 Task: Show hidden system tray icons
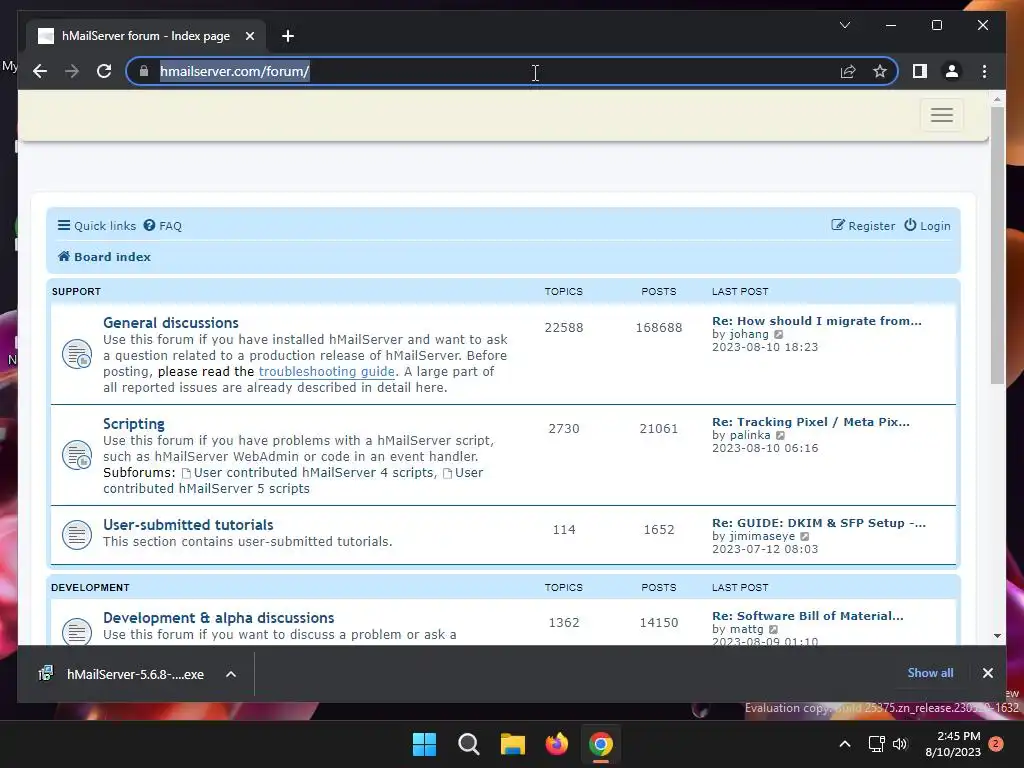tap(844, 744)
